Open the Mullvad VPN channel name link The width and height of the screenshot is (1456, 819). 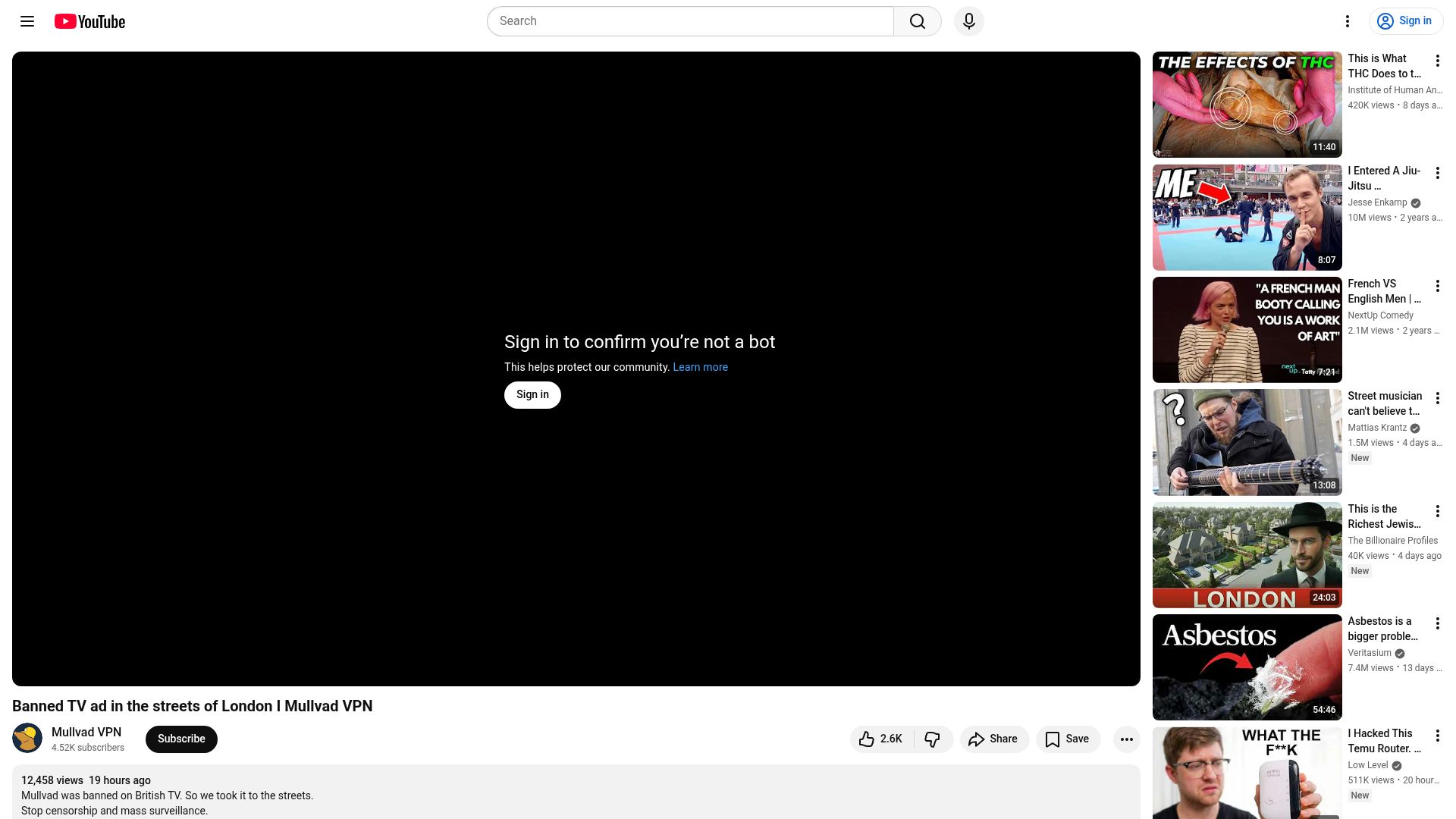(x=86, y=732)
